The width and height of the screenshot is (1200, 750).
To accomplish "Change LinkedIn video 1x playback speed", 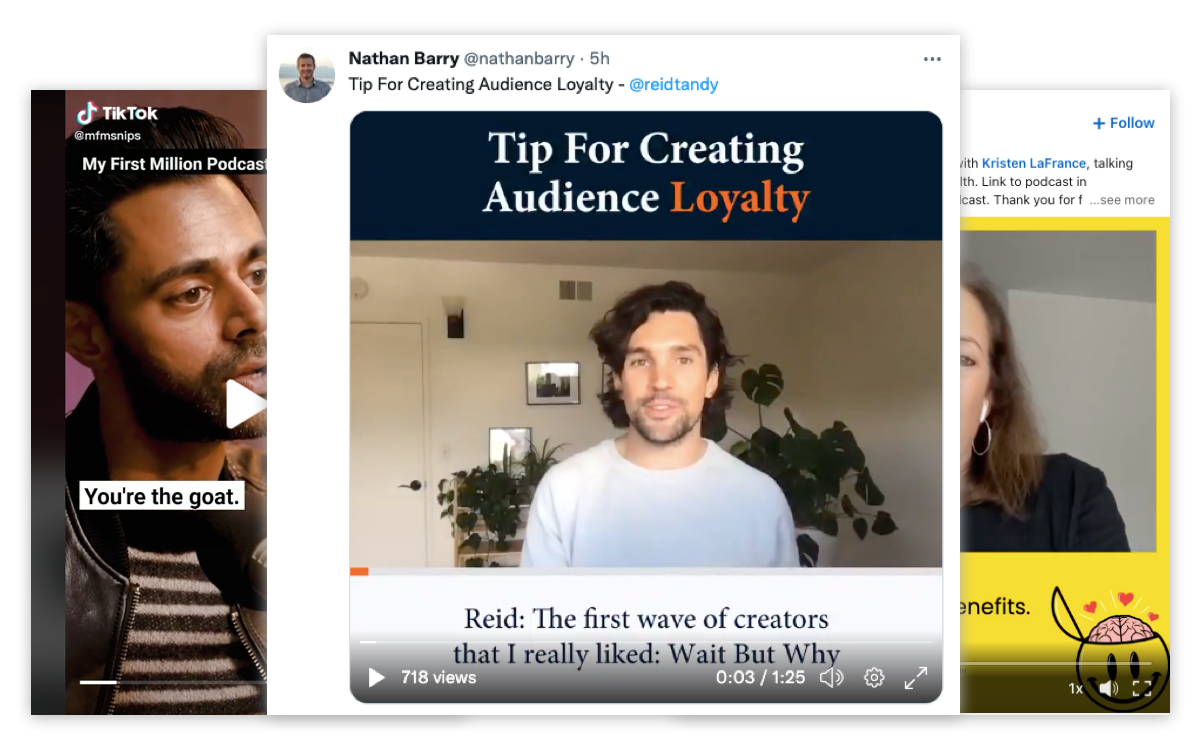I will pos(1076,688).
